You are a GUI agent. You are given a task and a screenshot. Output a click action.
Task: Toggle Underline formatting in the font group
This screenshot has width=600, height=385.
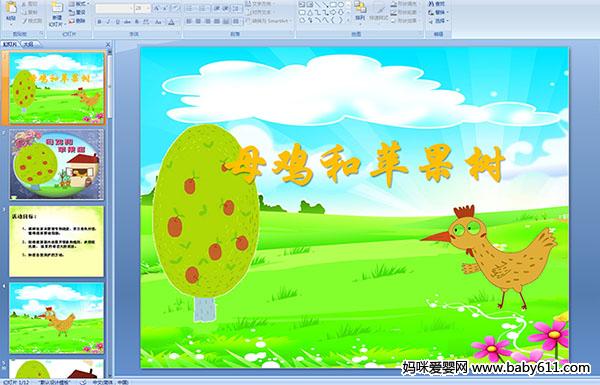pos(117,22)
